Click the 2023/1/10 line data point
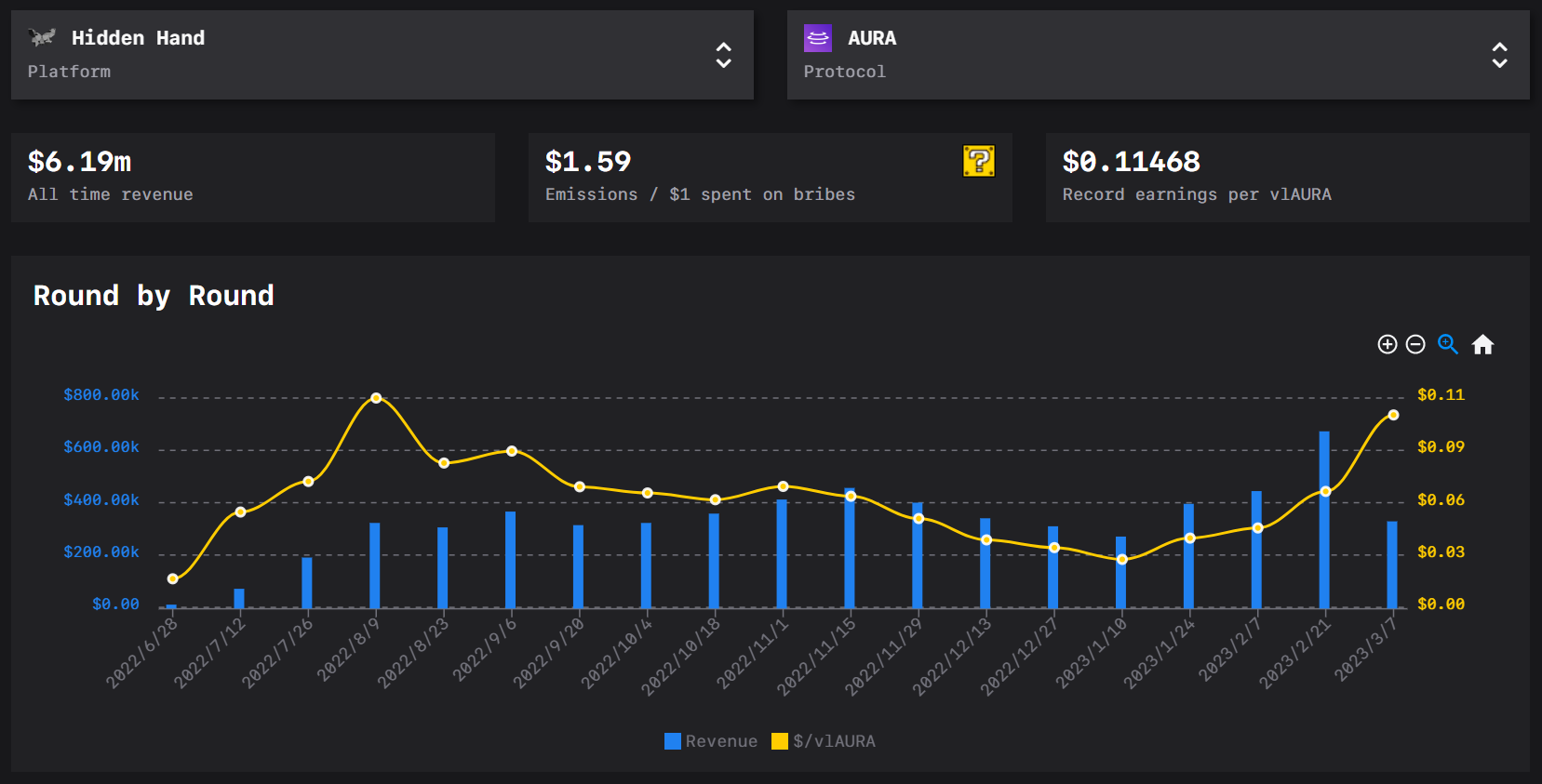The image size is (1542, 784). (x=1122, y=559)
